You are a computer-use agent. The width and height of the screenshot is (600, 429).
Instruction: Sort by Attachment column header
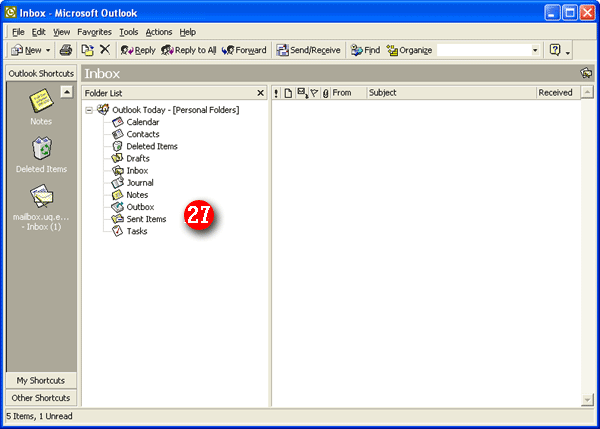point(325,93)
